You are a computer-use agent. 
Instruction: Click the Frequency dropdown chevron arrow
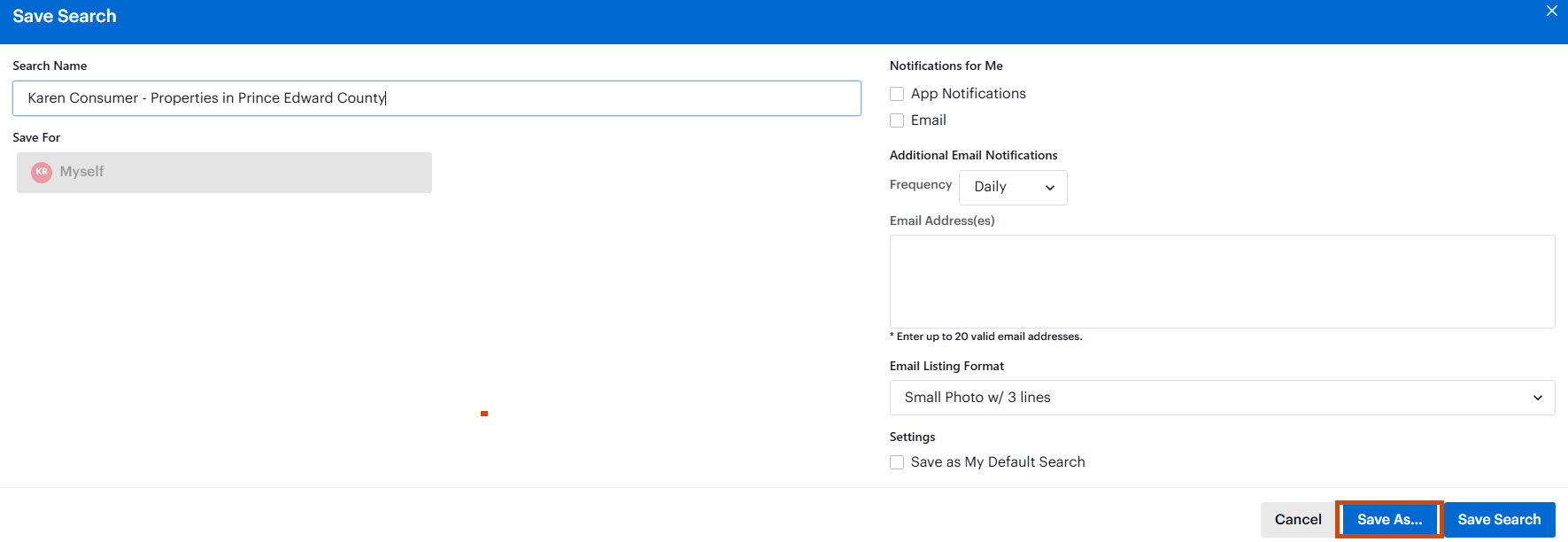click(1050, 188)
